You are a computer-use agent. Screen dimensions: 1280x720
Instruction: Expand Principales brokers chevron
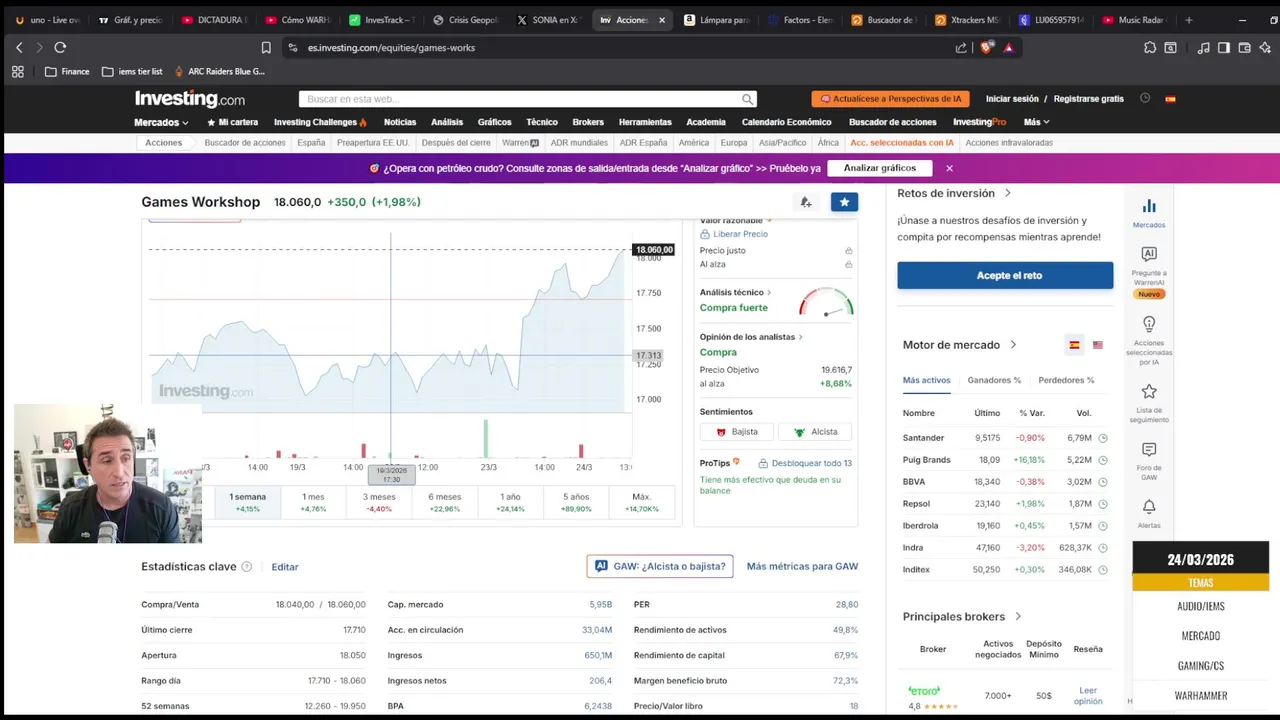pyautogui.click(x=1018, y=617)
